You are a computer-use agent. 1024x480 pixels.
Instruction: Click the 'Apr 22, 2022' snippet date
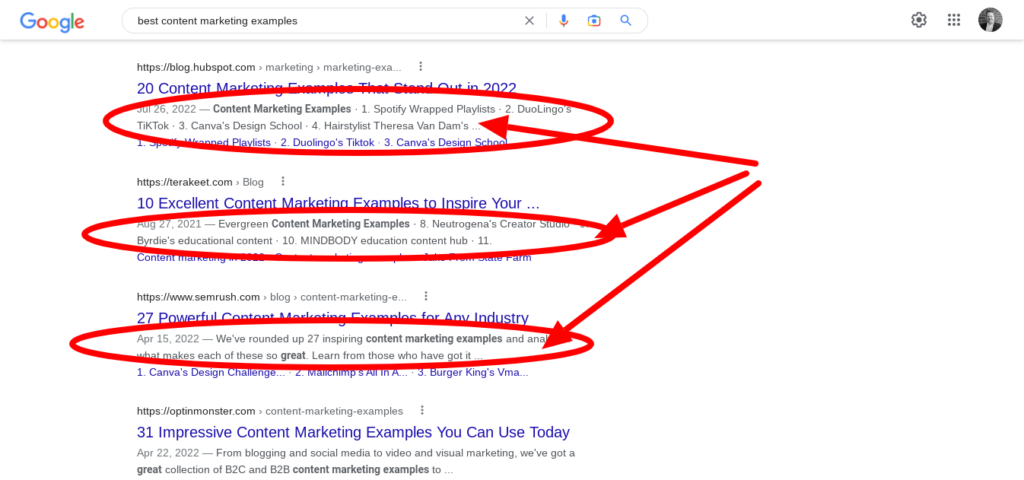(168, 453)
